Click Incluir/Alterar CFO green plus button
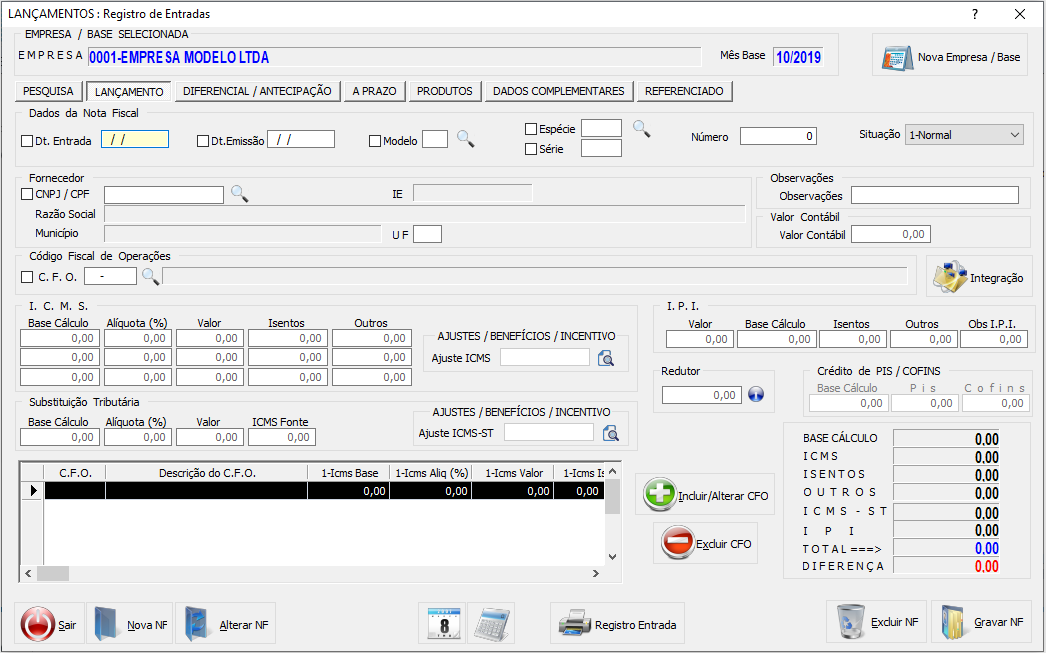This screenshot has height=653, width=1046. click(705, 494)
